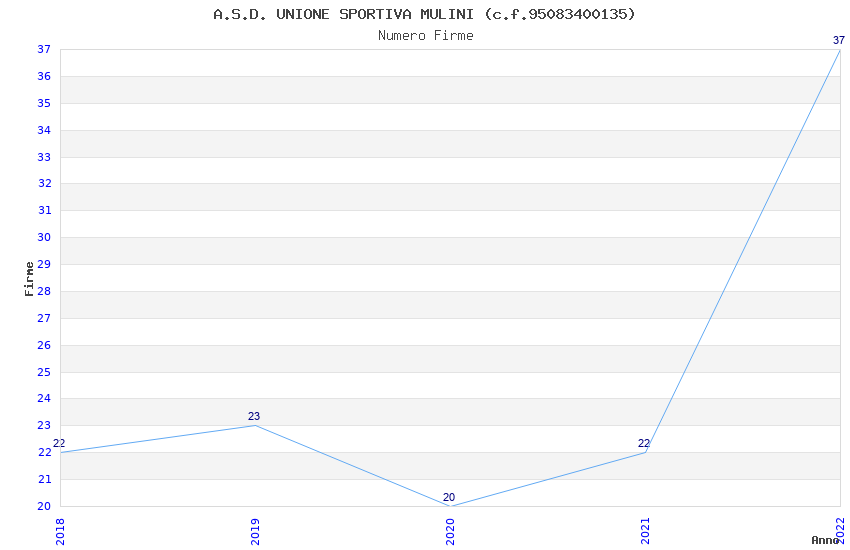
Task: Select the 2018 year label on x-axis
Action: point(60,531)
